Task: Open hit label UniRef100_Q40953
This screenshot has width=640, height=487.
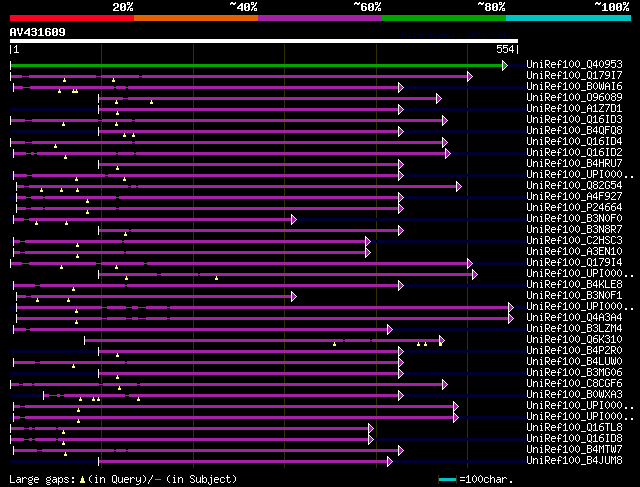Action: coord(574,64)
